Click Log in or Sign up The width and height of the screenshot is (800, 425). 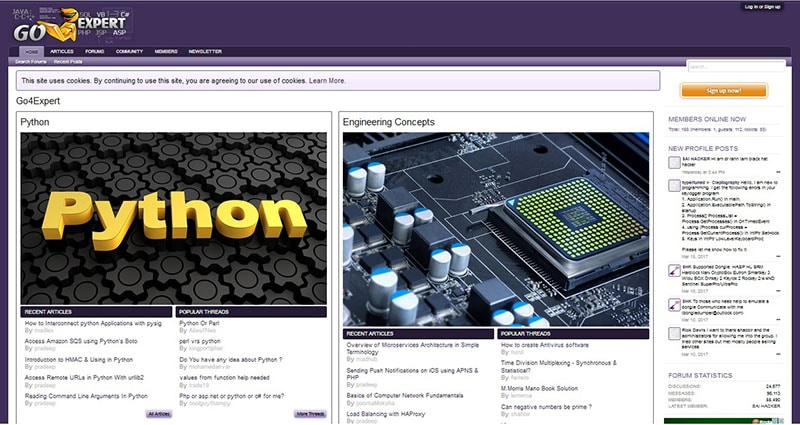pos(762,7)
